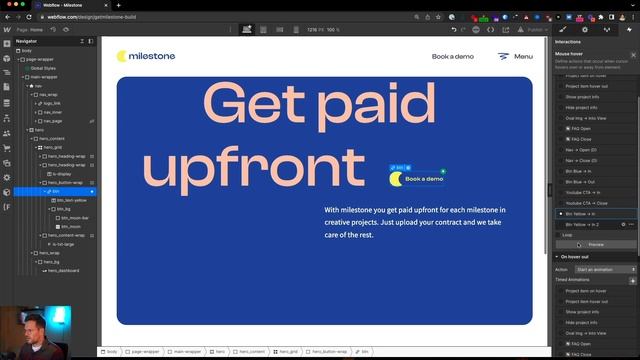Open gear for Btn Yellow → In 2
Viewport: 640px width, 360px height.
(x=623, y=224)
